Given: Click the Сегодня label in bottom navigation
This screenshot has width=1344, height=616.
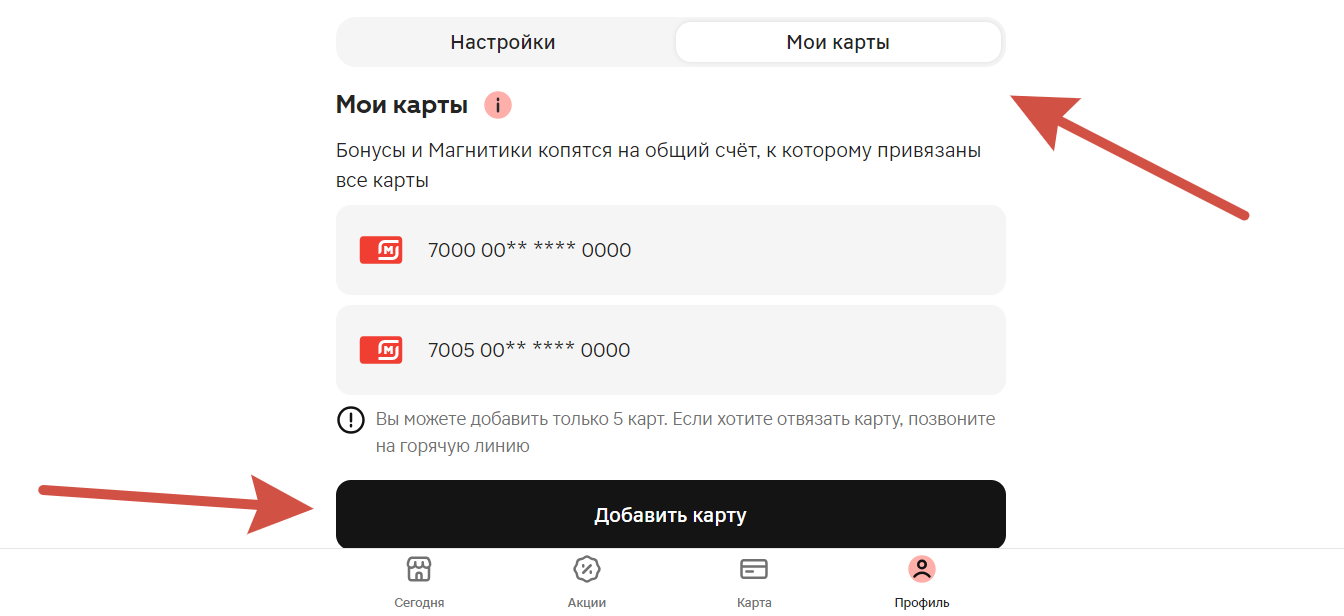Looking at the screenshot, I should coord(419,603).
